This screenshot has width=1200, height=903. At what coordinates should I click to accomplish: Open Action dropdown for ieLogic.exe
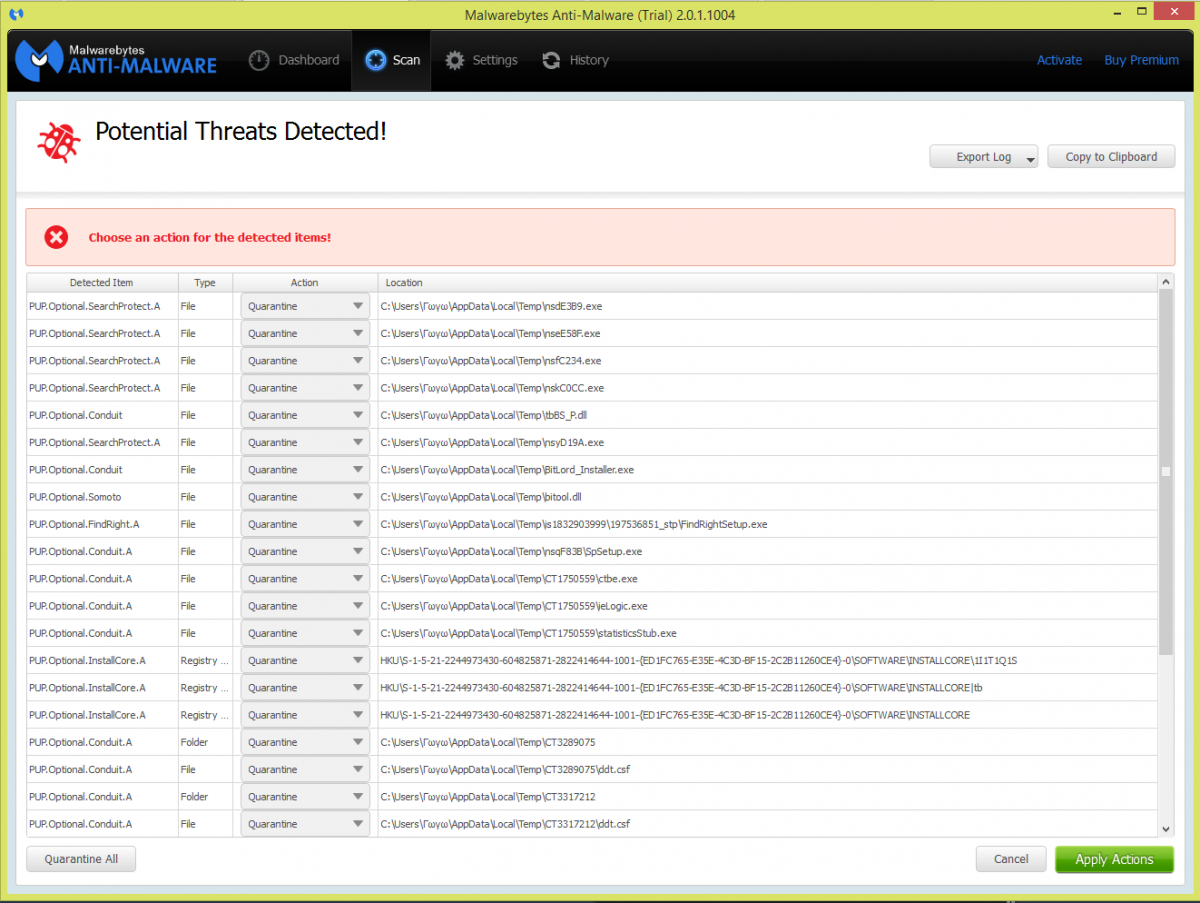305,606
